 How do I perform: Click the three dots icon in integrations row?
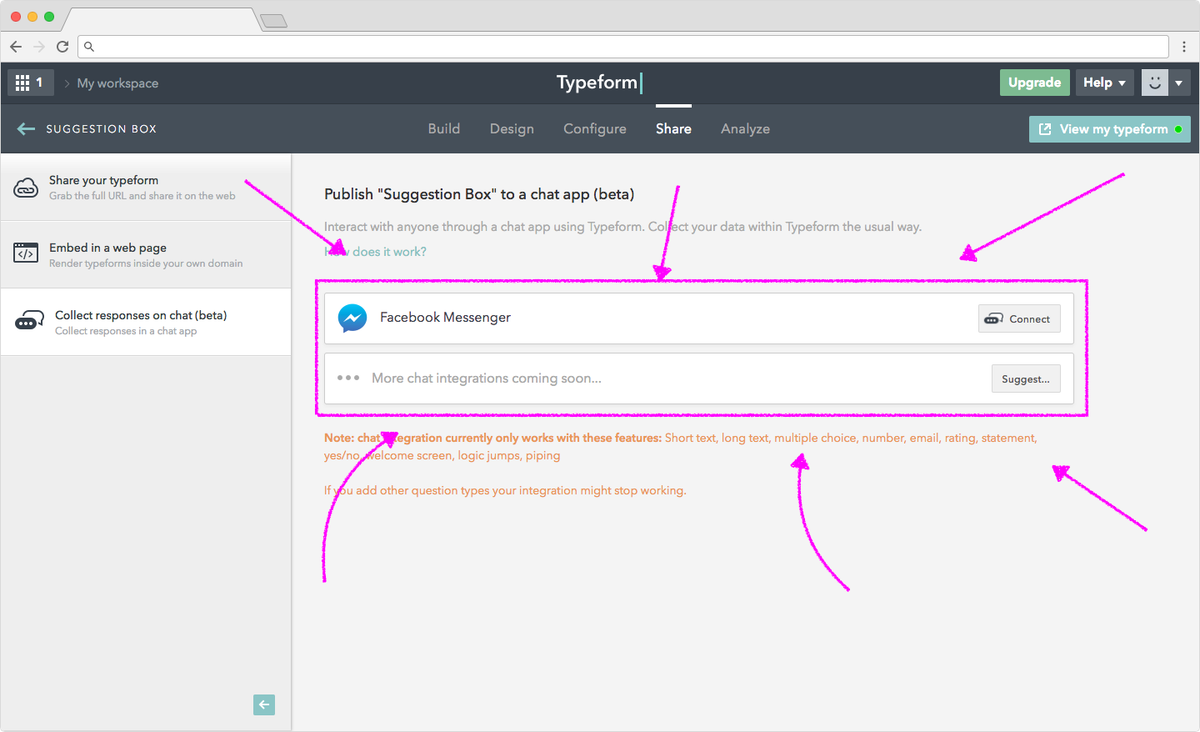(348, 378)
